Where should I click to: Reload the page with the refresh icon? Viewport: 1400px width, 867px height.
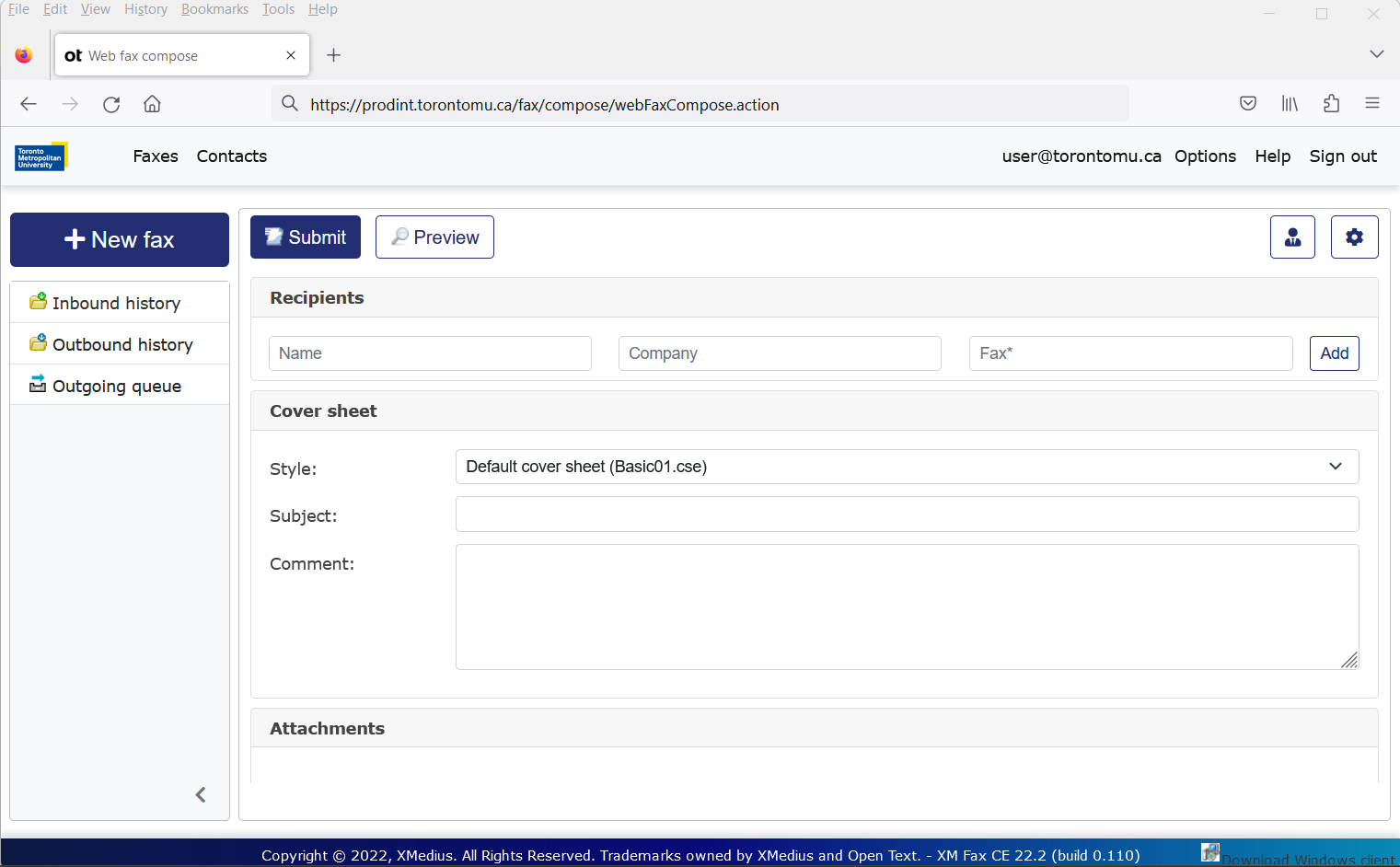coord(111,104)
